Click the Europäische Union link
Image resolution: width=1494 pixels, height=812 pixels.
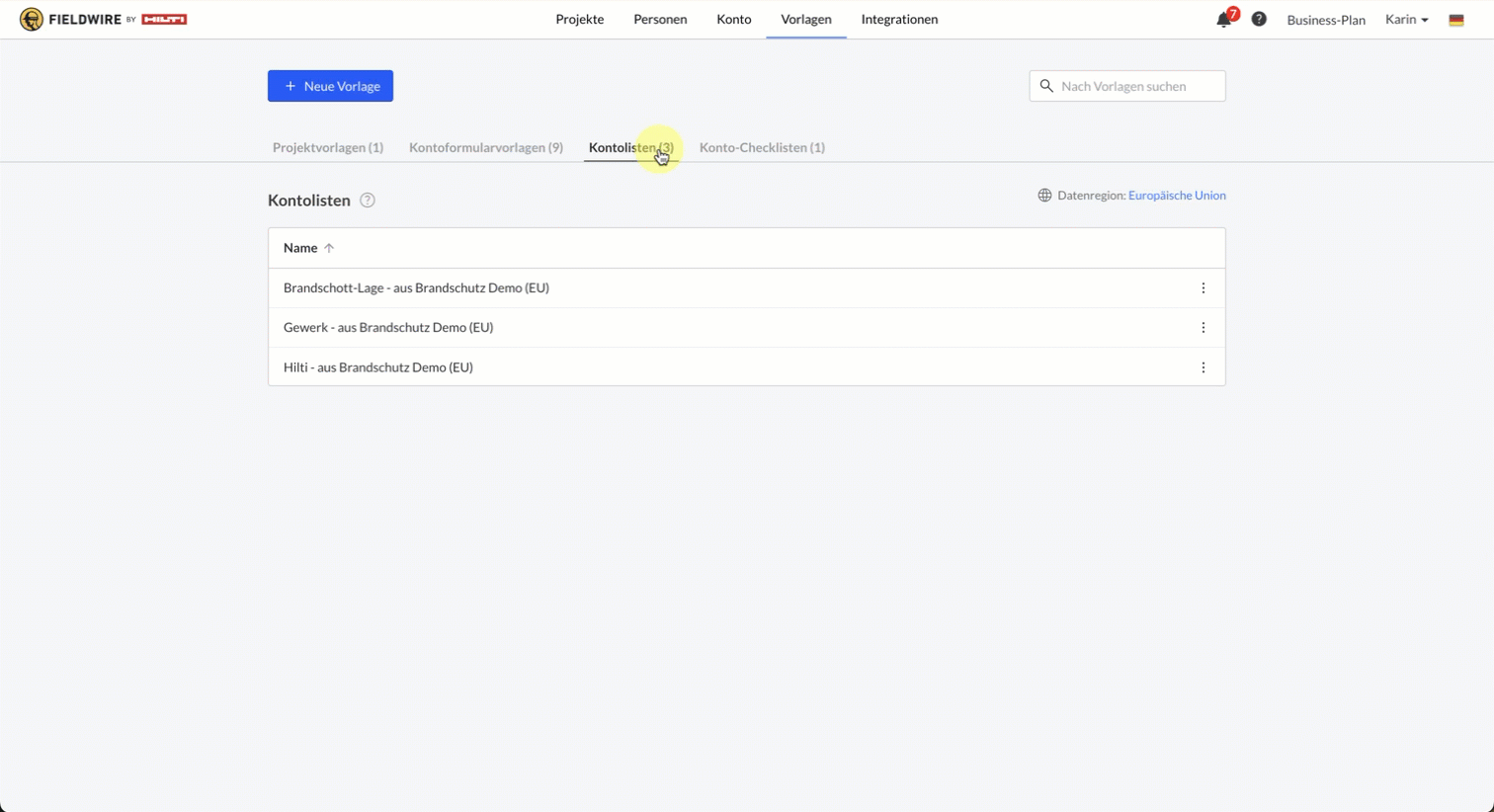point(1177,196)
